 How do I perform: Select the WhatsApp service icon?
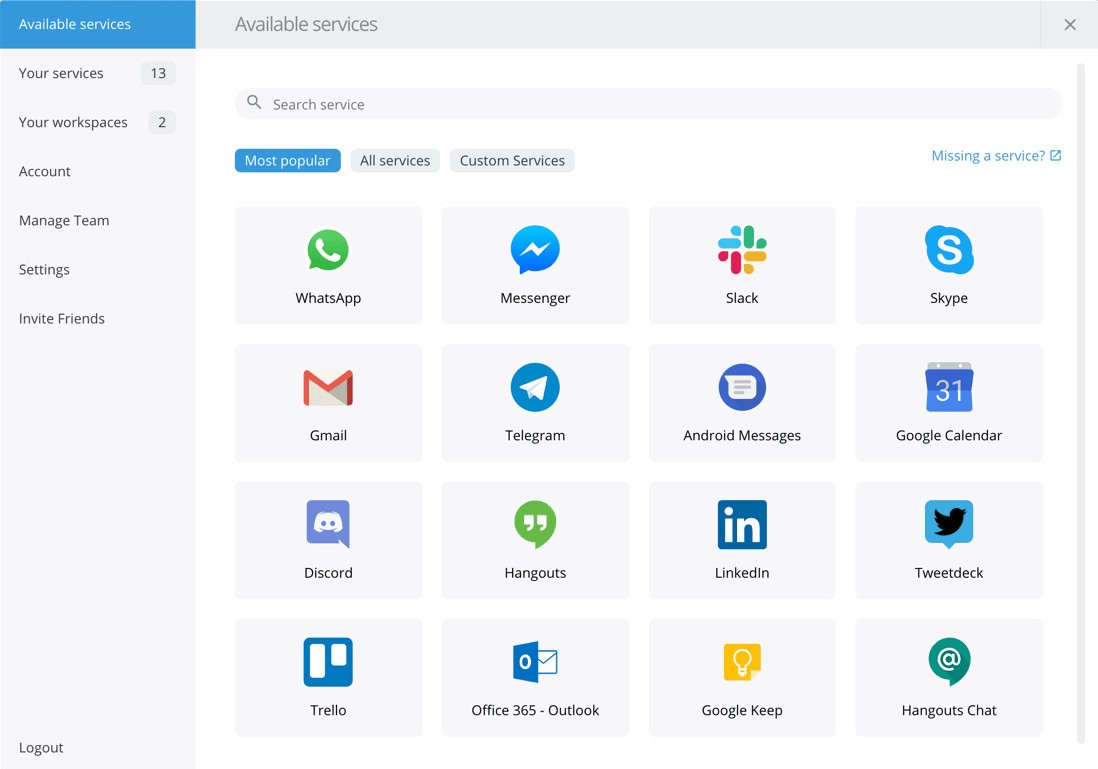point(328,251)
